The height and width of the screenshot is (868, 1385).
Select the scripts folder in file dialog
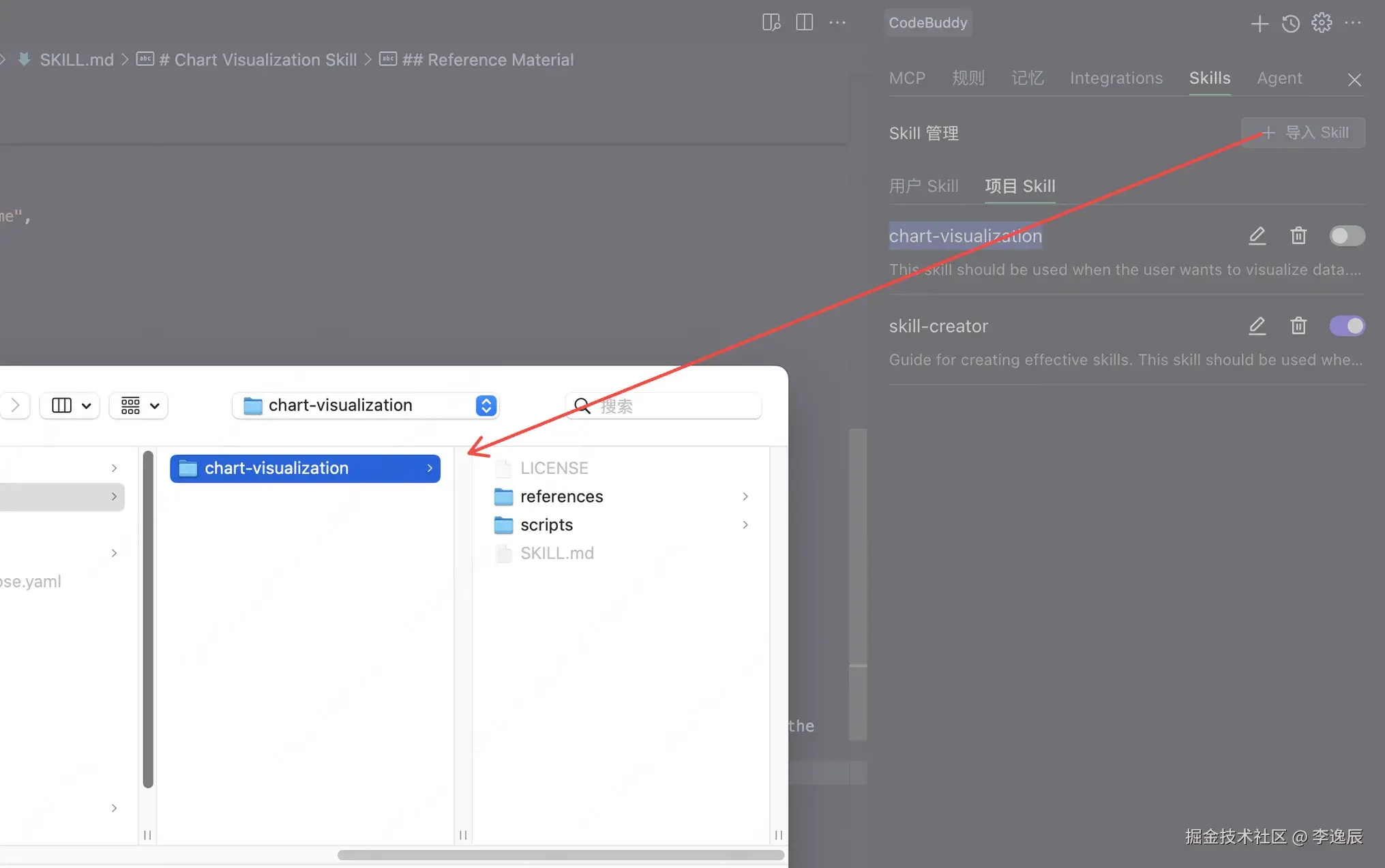click(546, 525)
